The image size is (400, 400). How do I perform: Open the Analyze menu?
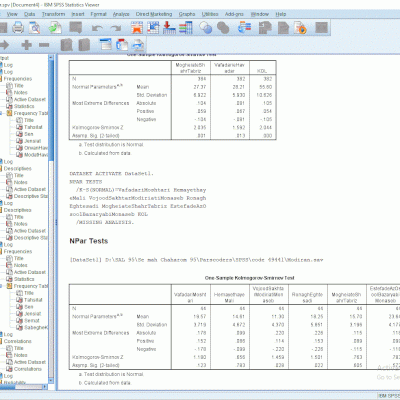point(121,14)
